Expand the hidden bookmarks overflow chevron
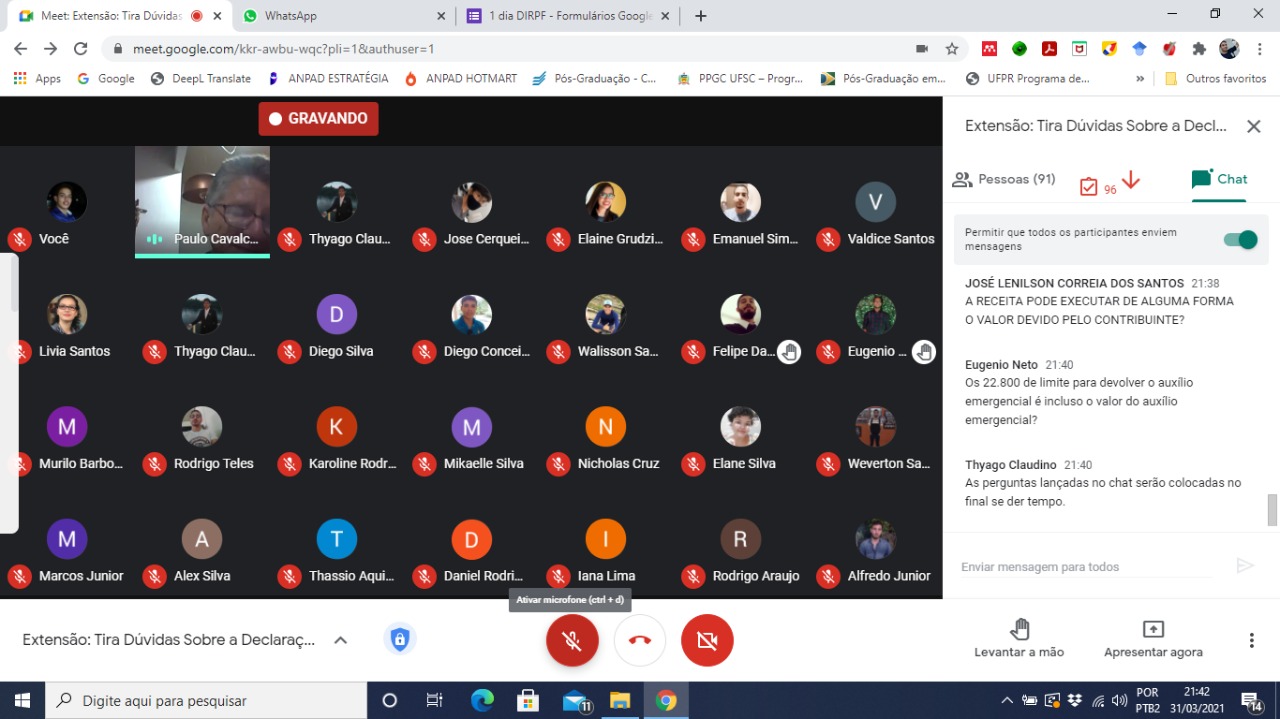The image size is (1280, 719). 1140,78
